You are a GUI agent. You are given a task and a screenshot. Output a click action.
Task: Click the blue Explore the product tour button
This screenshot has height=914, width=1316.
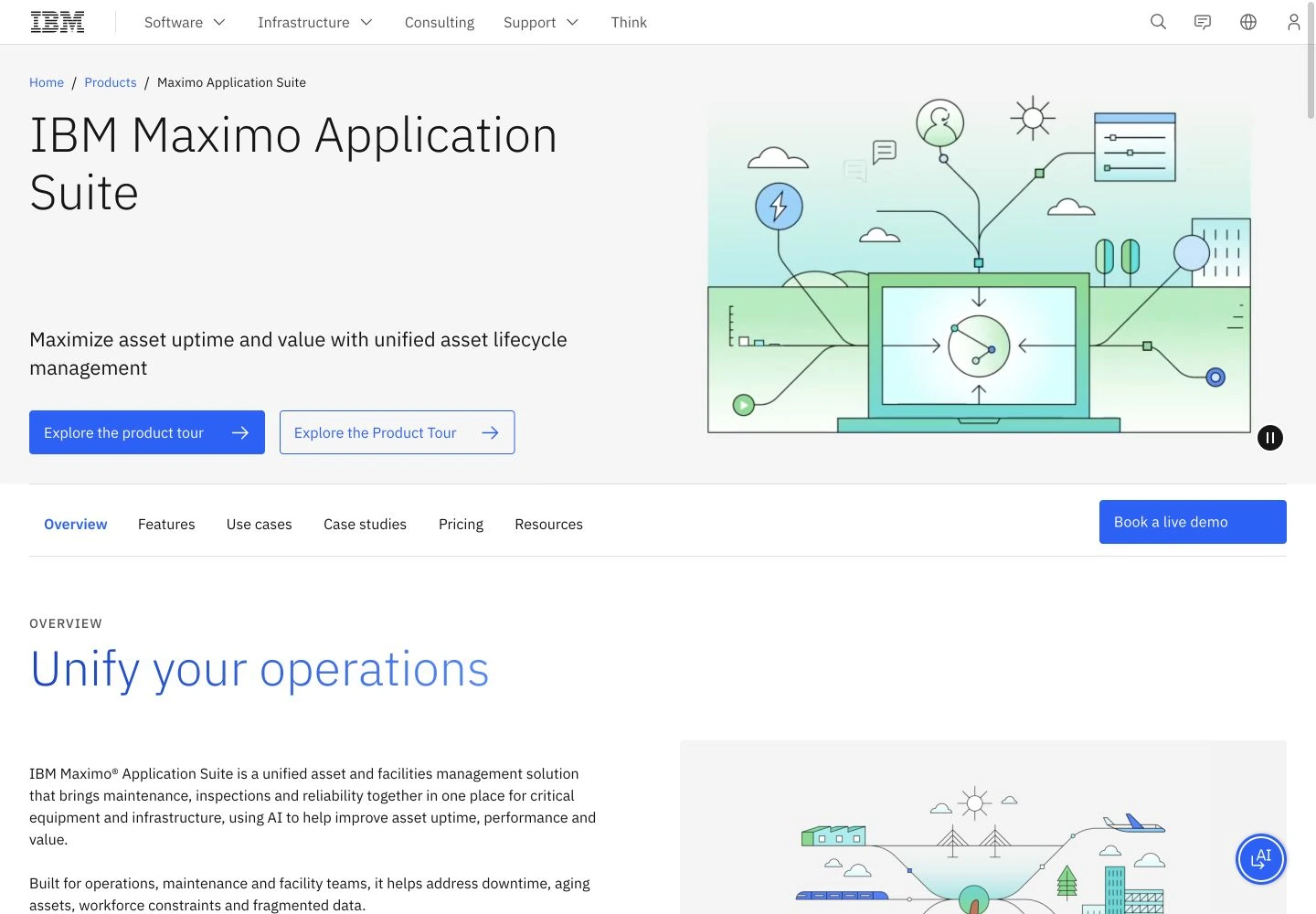click(147, 432)
